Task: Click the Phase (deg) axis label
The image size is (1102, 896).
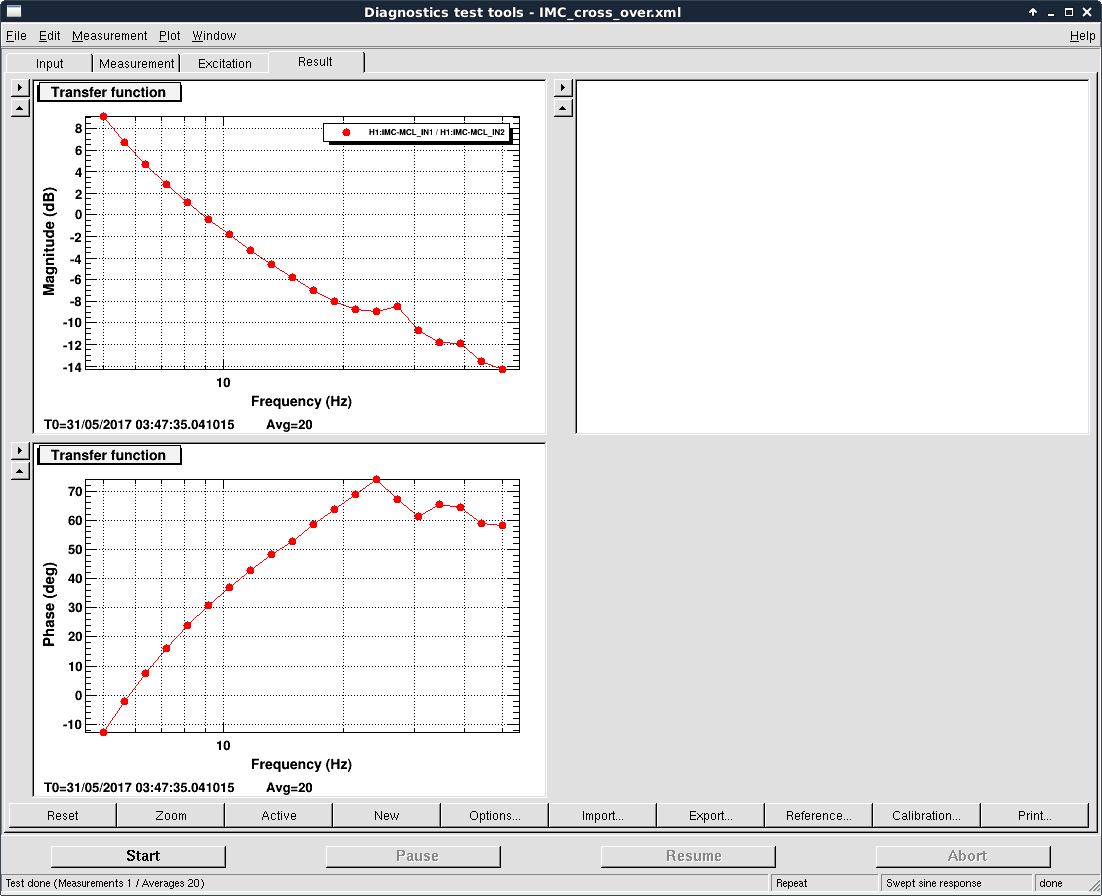Action: pos(48,604)
